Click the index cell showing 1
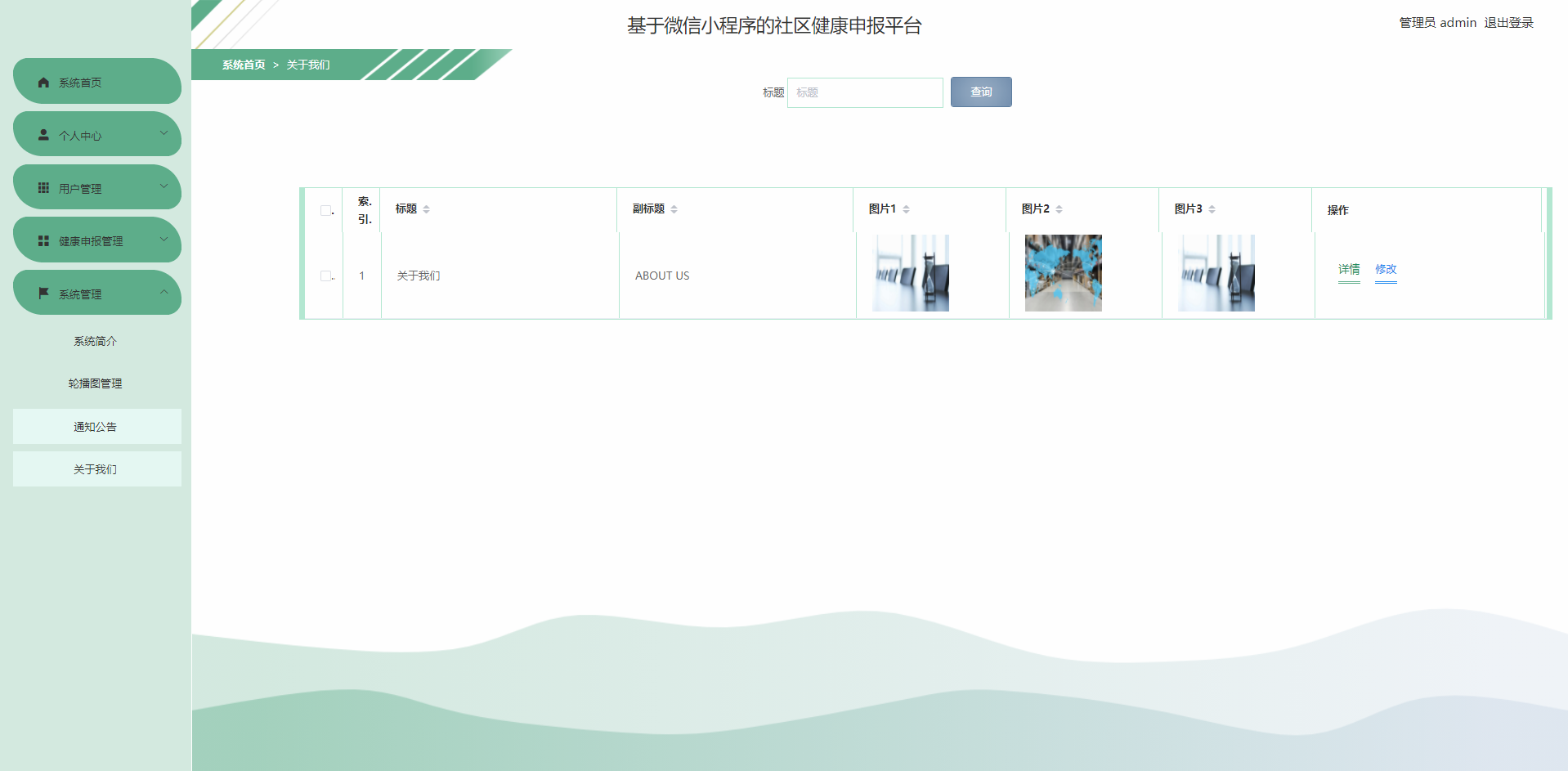Screen dimensions: 1568x771 [362, 276]
